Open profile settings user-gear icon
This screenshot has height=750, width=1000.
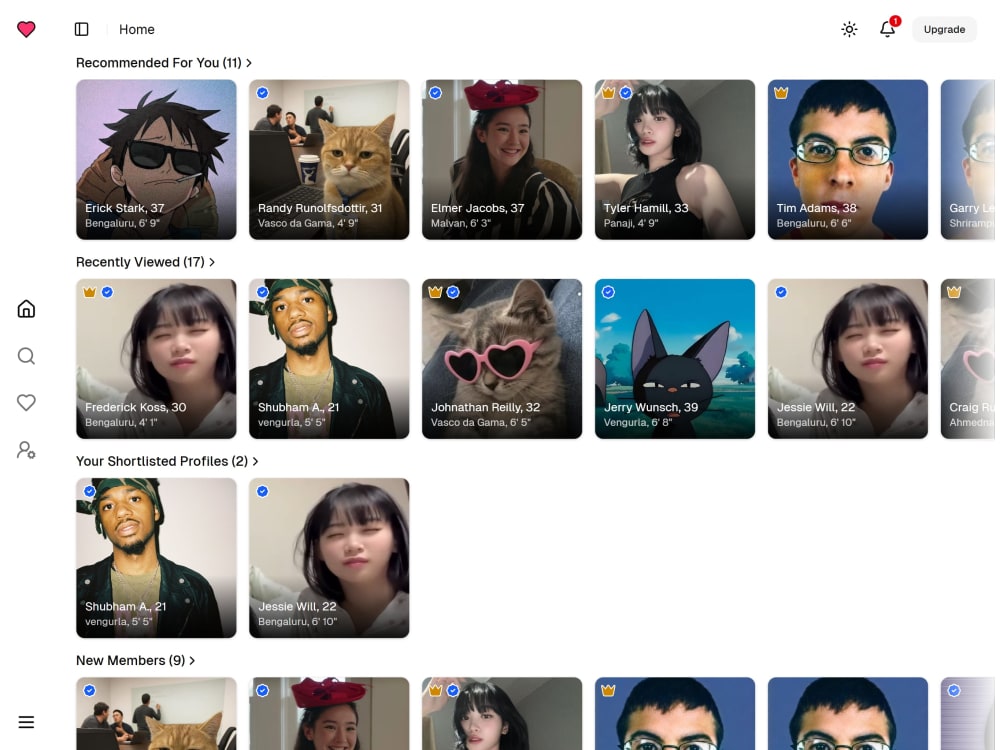(26, 450)
